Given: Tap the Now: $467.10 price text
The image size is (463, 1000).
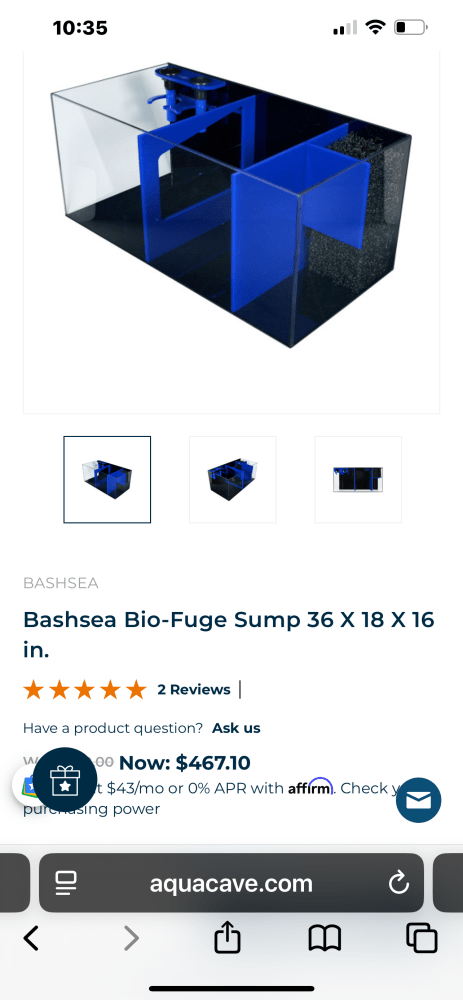Looking at the screenshot, I should (x=185, y=762).
